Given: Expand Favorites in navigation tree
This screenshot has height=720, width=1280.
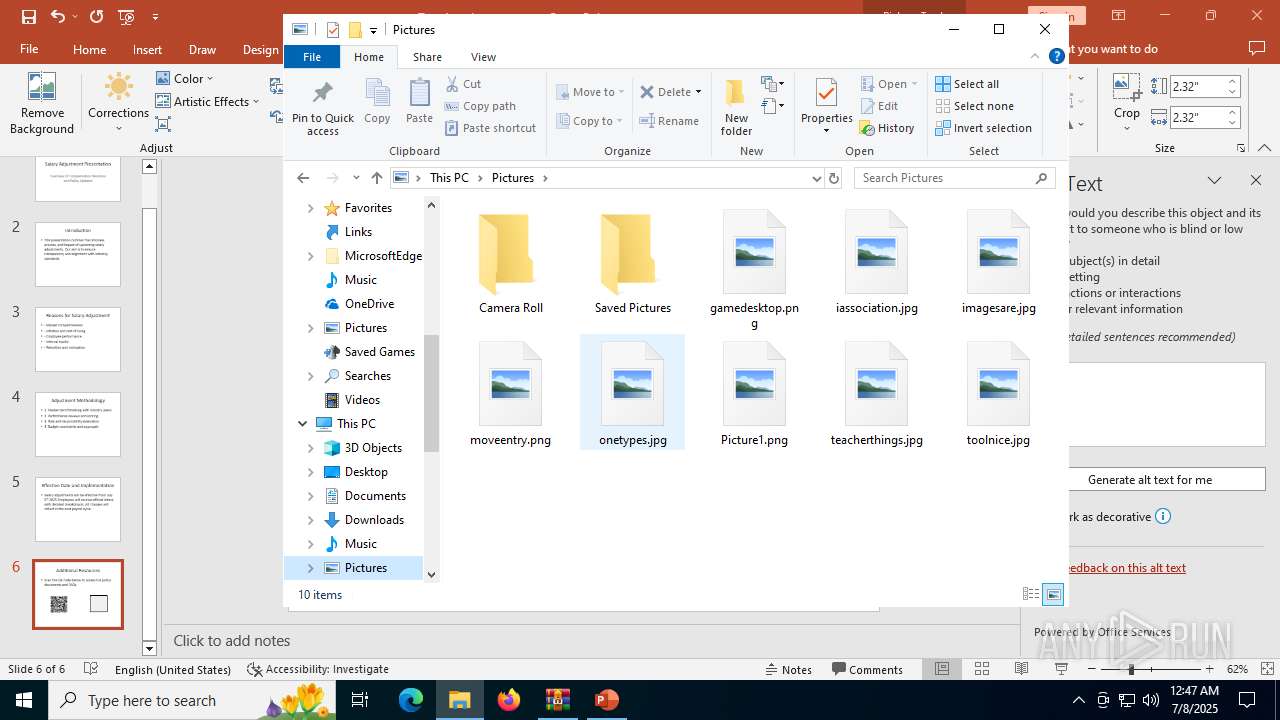Looking at the screenshot, I should coord(311,208).
